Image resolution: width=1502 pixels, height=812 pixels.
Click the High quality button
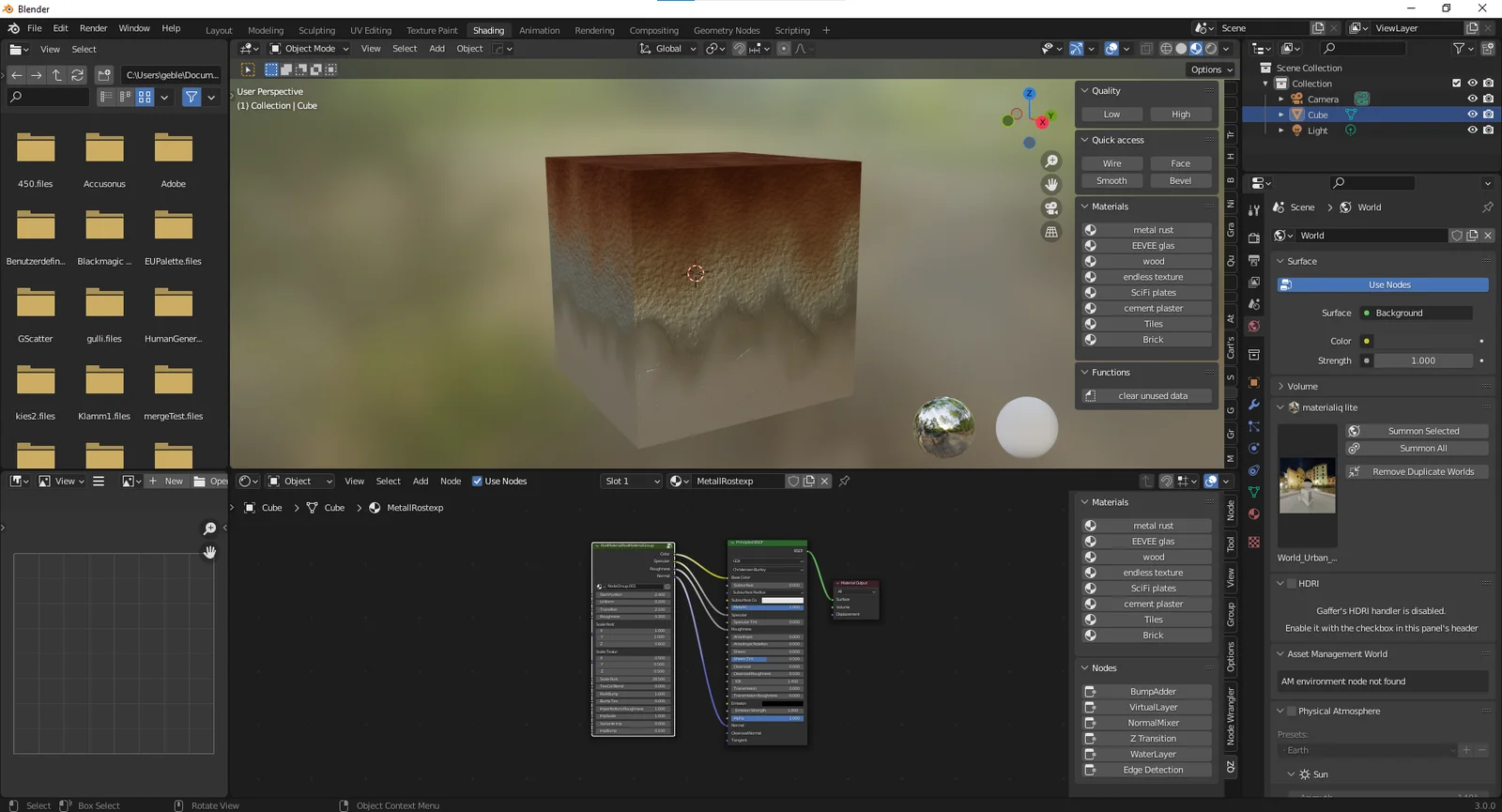(1181, 115)
